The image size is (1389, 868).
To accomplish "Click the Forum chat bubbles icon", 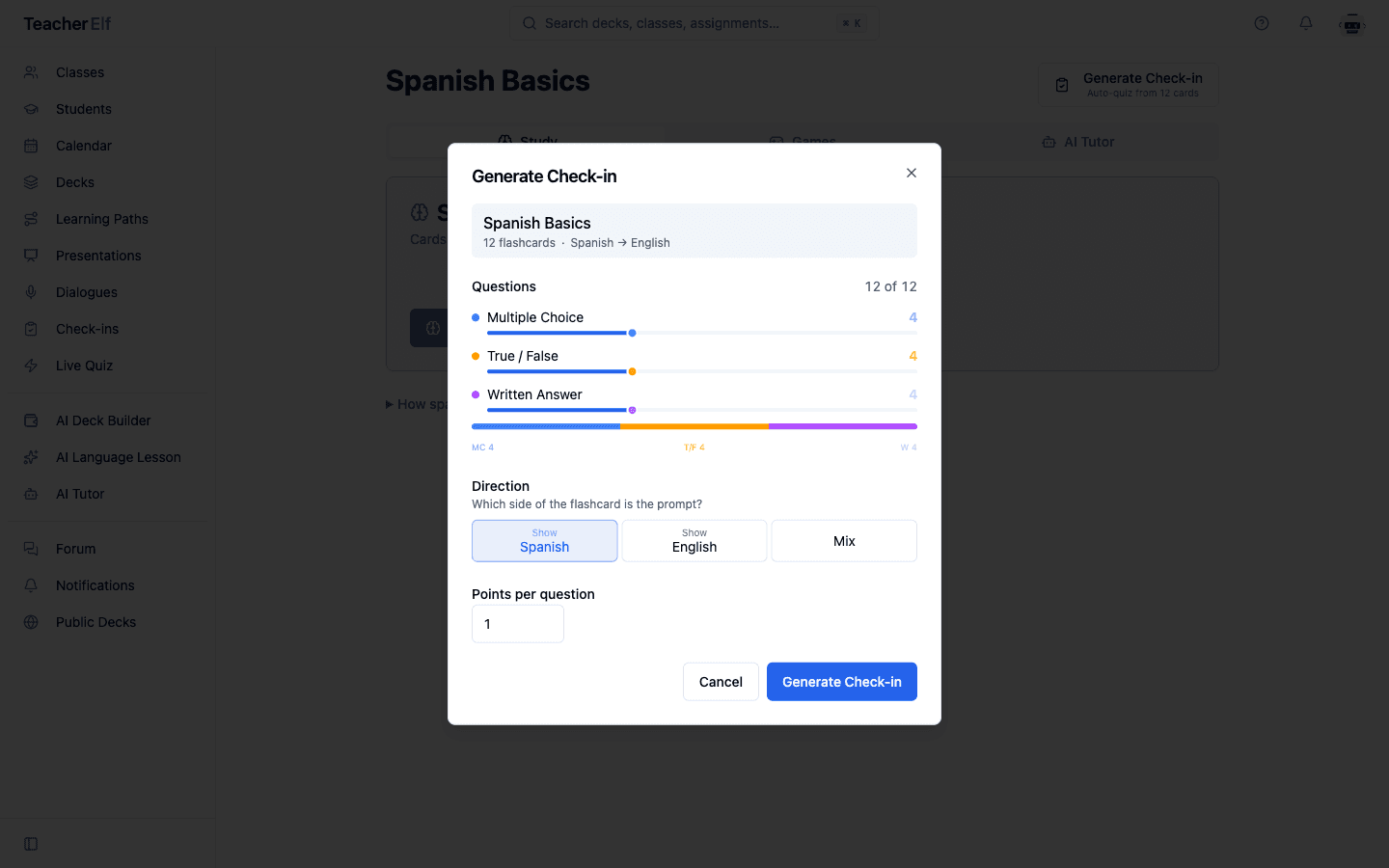I will tap(31, 549).
